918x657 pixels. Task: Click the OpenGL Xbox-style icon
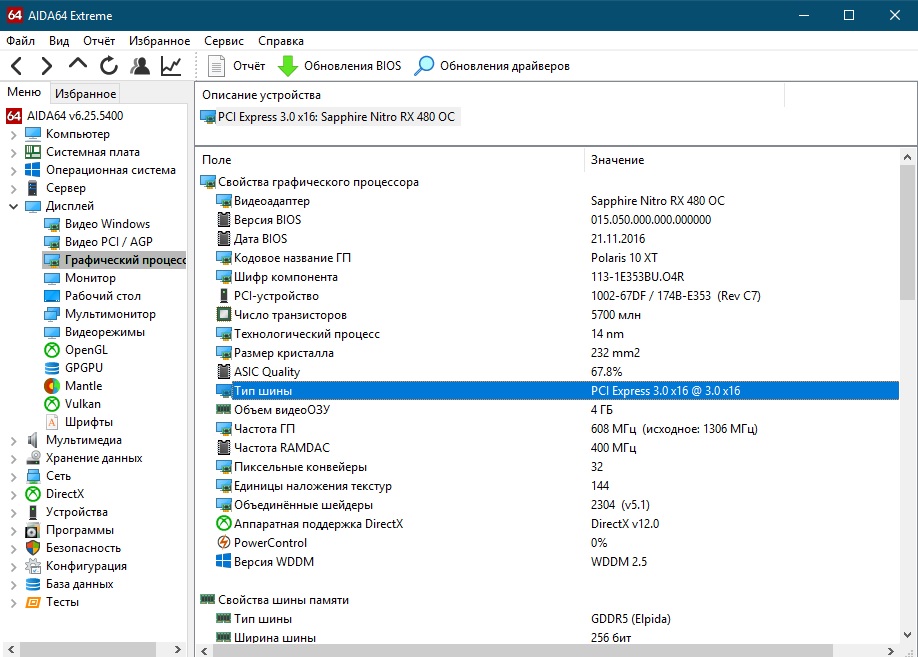click(x=52, y=350)
